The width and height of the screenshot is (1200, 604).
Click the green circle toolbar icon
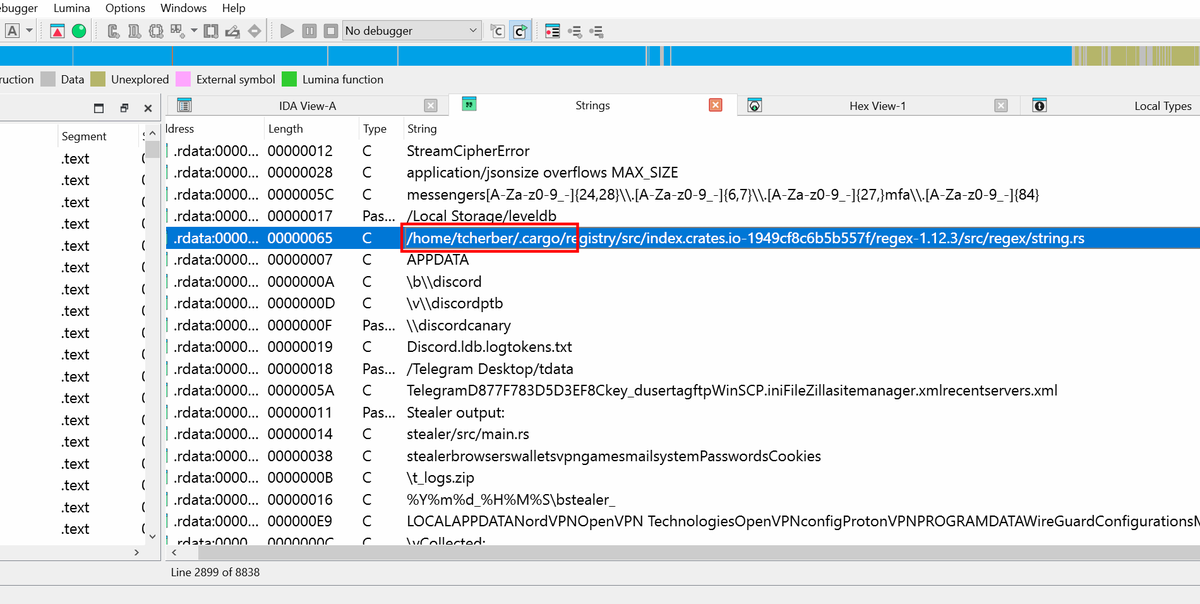[x=79, y=31]
